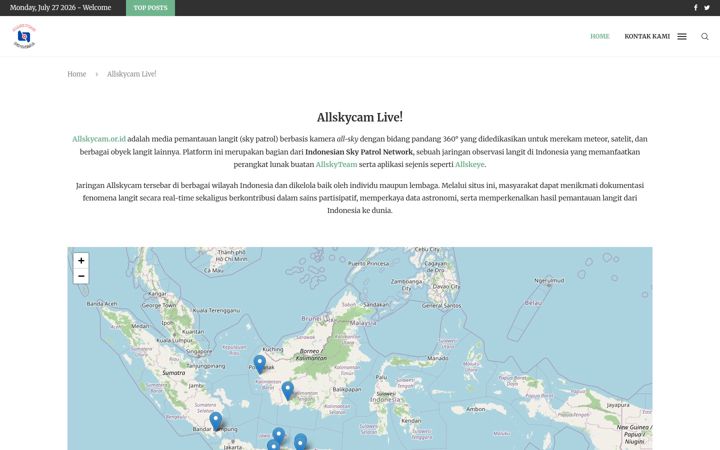The height and width of the screenshot is (450, 720).
Task: Click the Balikpapan label on the map
Action: click(x=346, y=389)
